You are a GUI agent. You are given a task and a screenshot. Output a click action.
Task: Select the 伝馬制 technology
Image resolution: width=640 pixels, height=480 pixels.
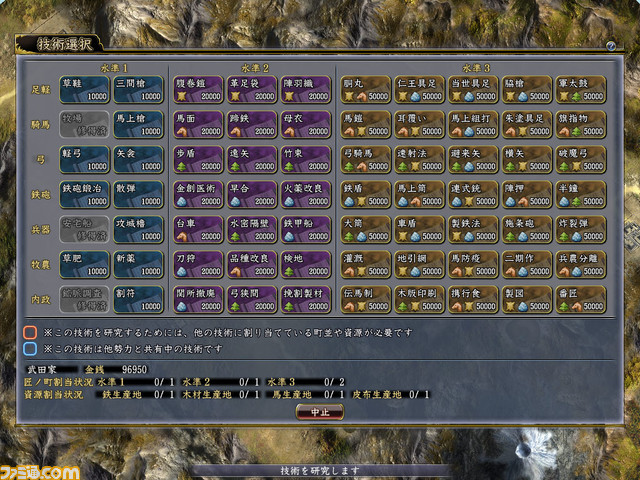[x=365, y=300]
